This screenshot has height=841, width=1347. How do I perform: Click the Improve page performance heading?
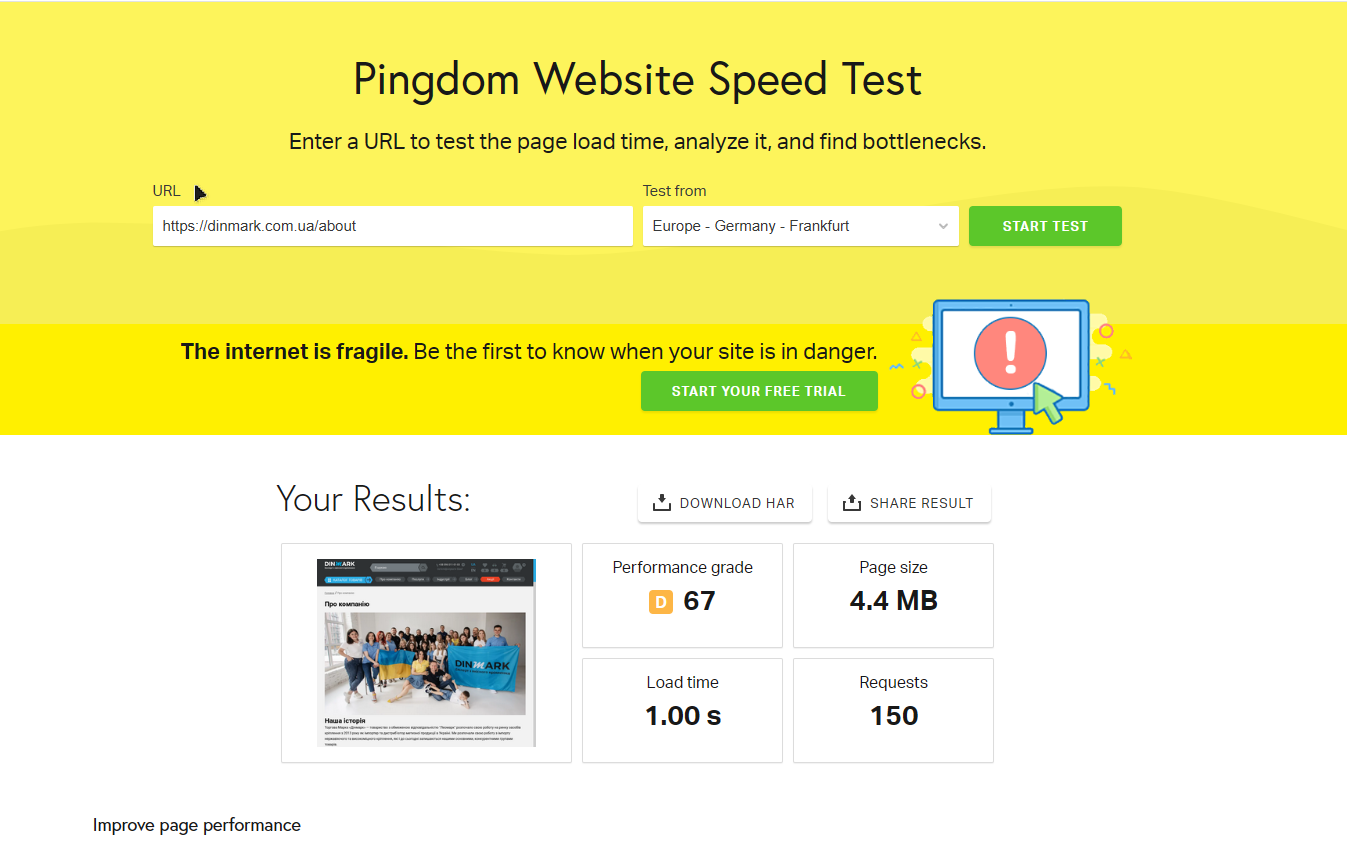[197, 825]
